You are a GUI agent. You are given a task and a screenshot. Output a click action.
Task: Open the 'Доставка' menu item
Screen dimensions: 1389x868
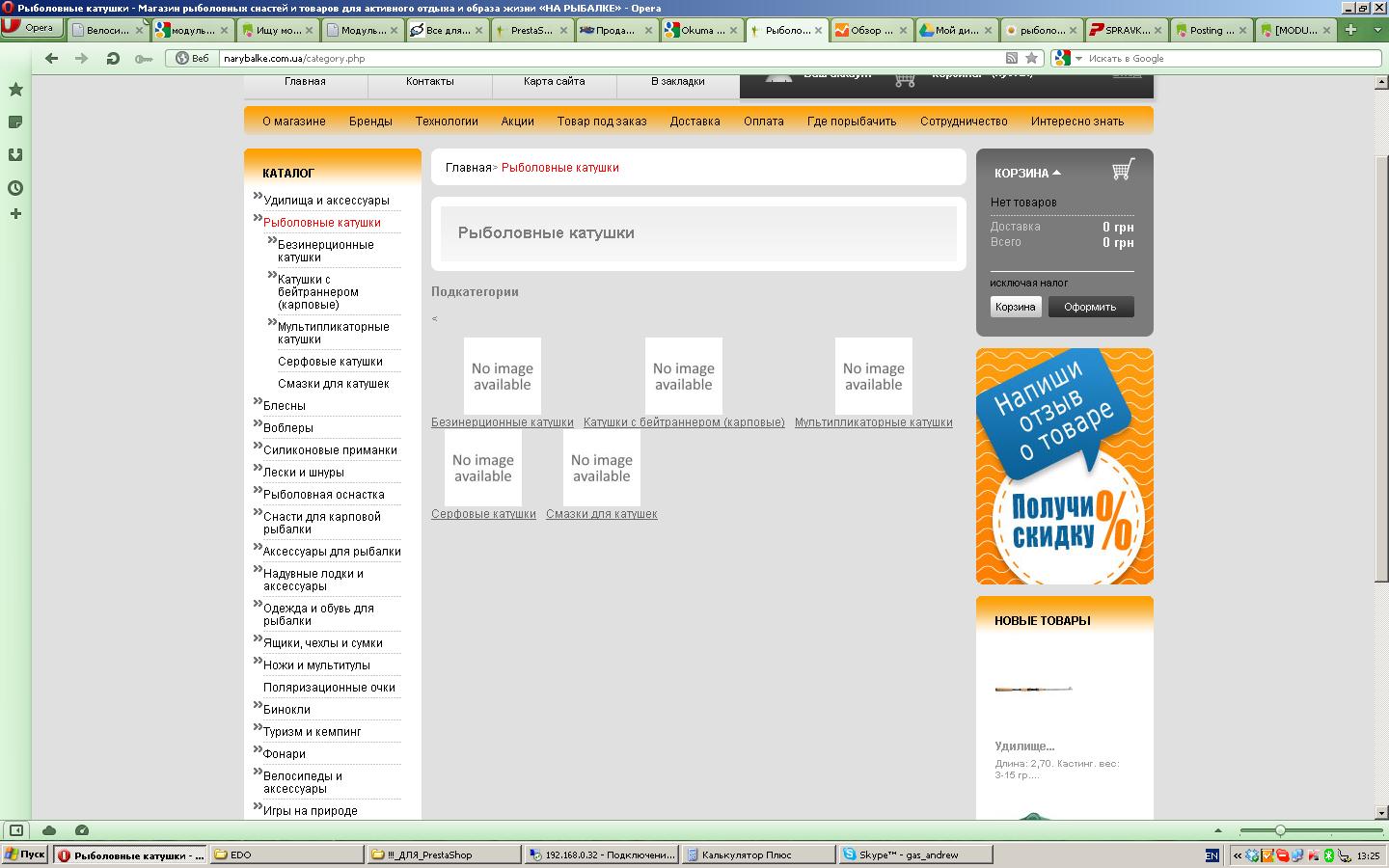click(694, 122)
